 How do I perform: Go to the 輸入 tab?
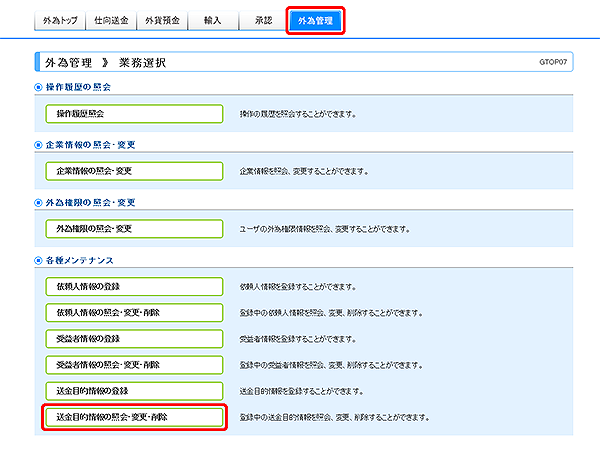coord(212,20)
